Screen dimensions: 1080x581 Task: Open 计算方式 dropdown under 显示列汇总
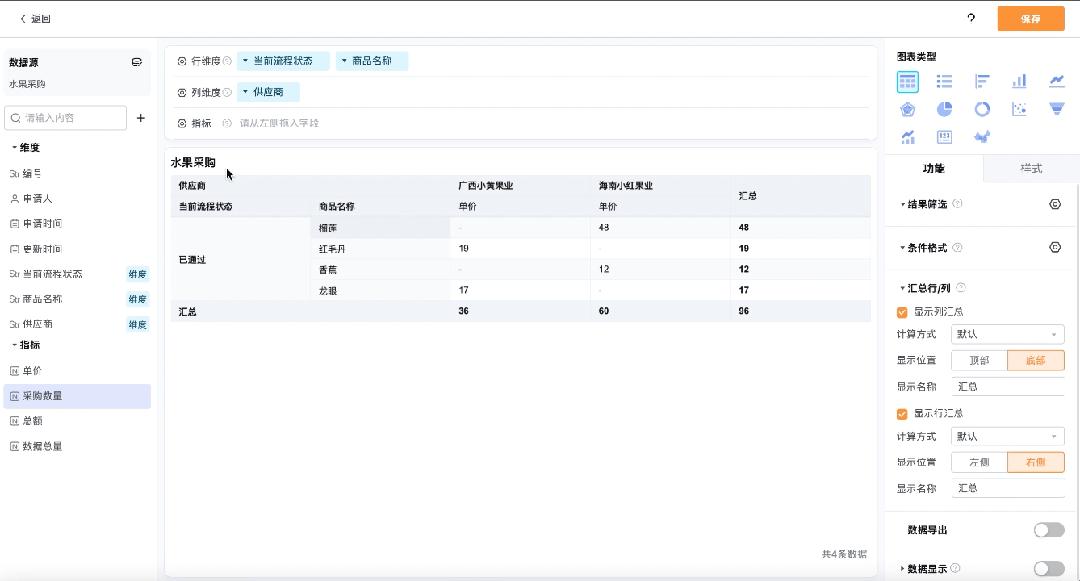pyautogui.click(x=1007, y=335)
